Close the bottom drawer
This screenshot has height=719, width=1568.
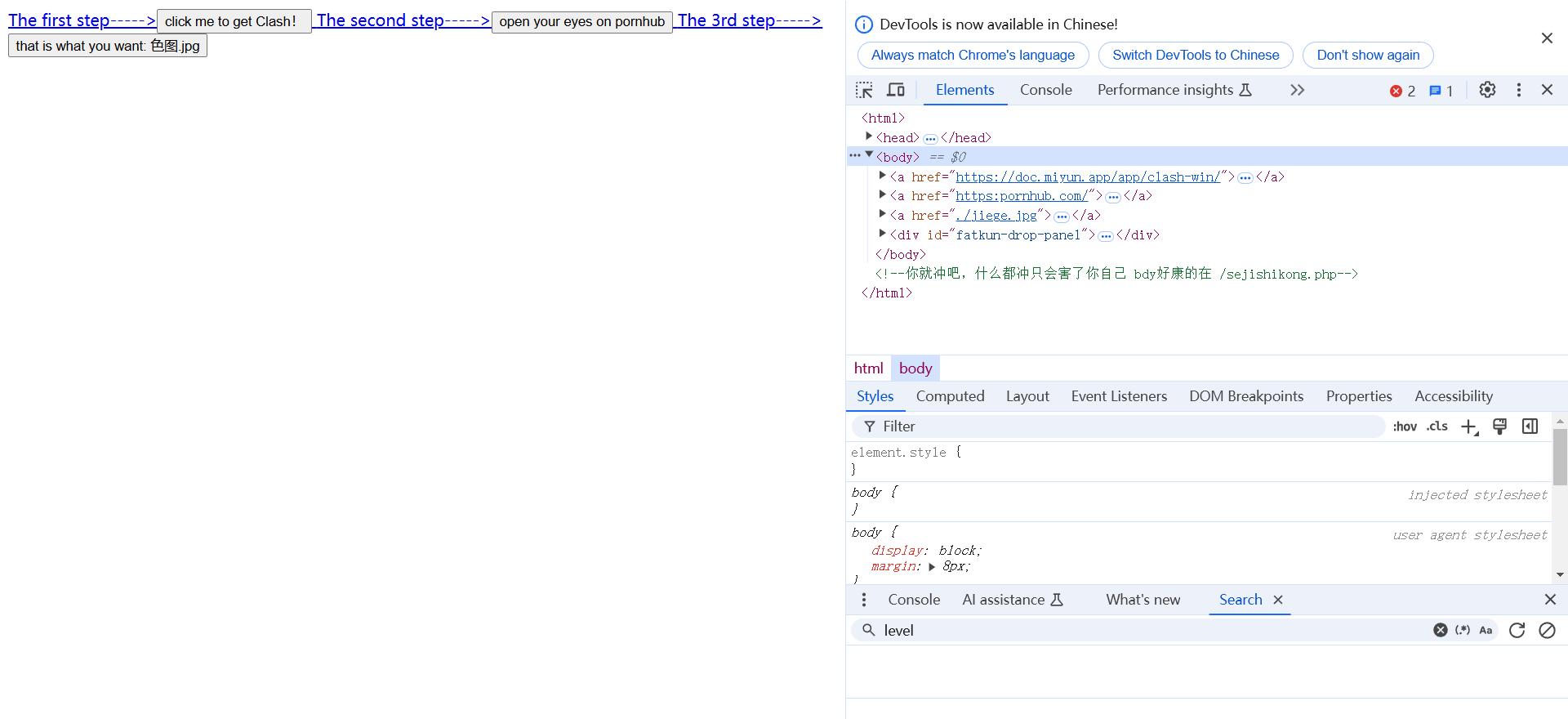[1550, 600]
